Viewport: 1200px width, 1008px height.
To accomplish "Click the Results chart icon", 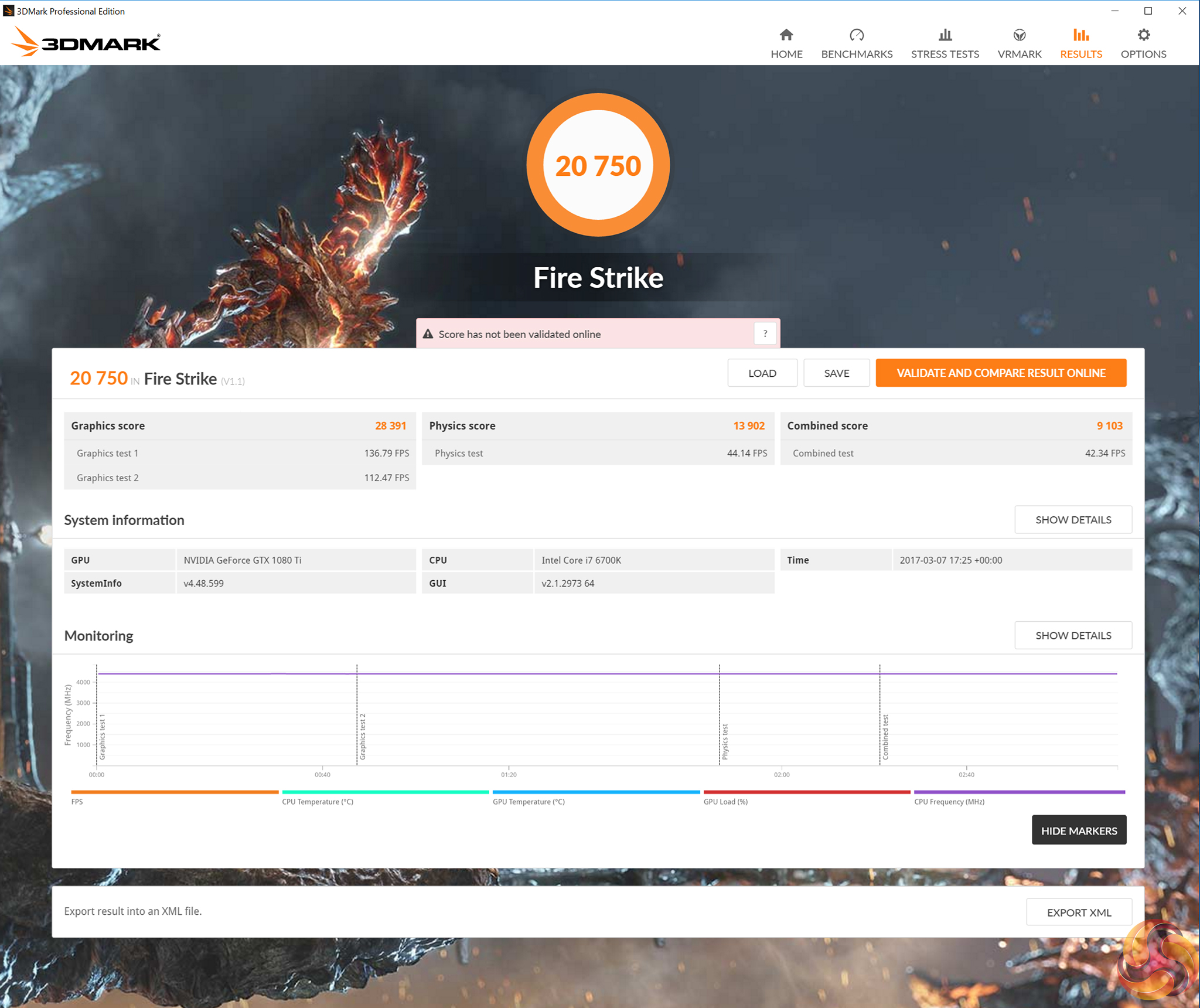I will point(1080,35).
